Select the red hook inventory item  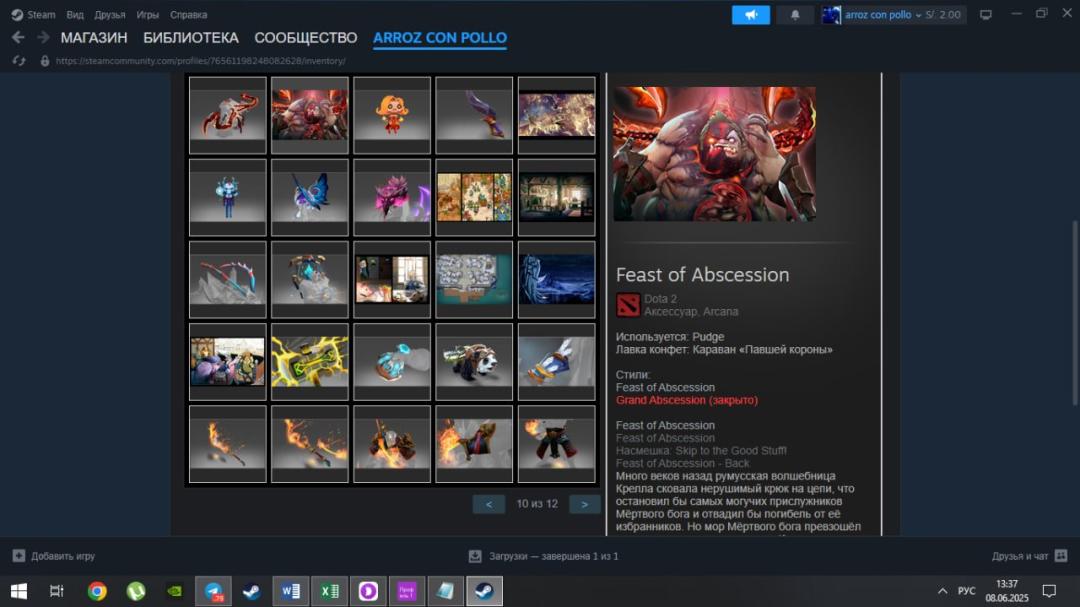pos(227,115)
